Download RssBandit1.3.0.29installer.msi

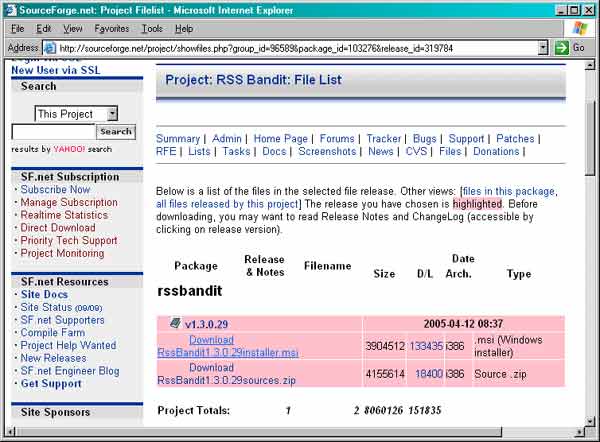[x=228, y=346]
